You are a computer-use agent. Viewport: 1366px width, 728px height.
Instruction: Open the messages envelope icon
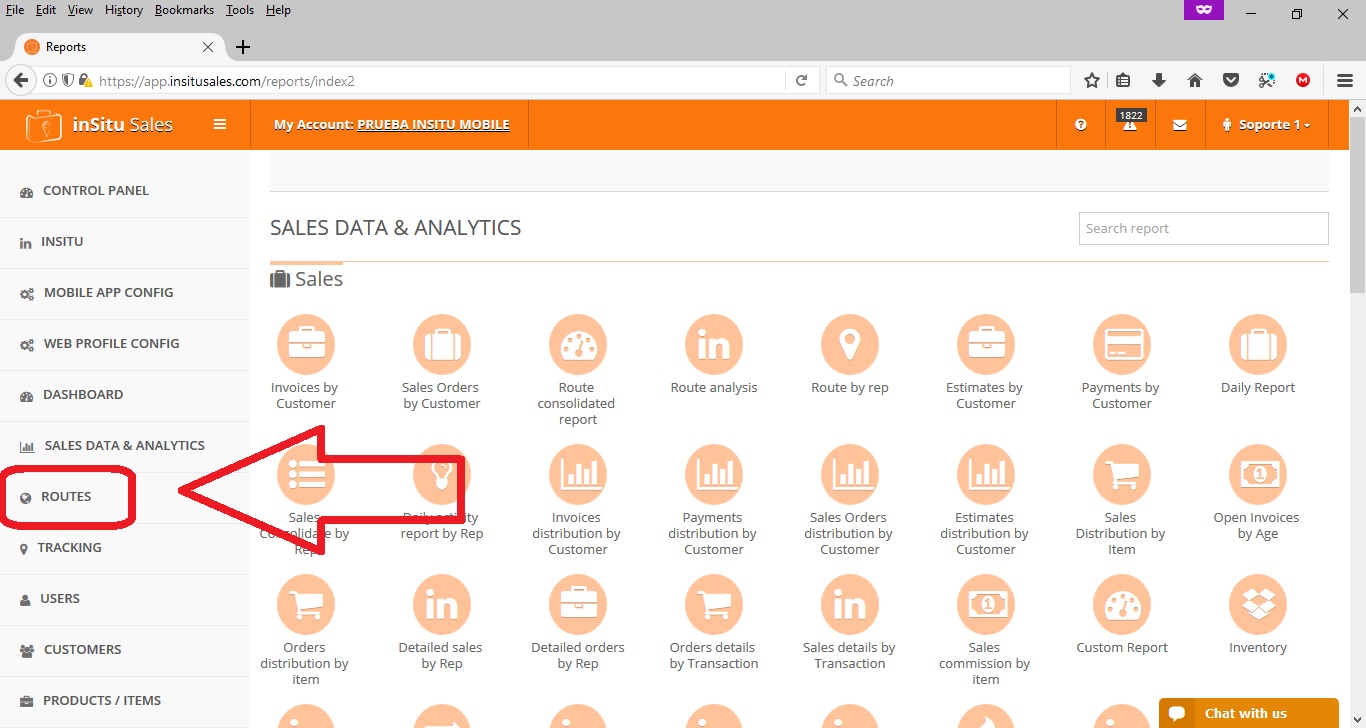(1180, 125)
